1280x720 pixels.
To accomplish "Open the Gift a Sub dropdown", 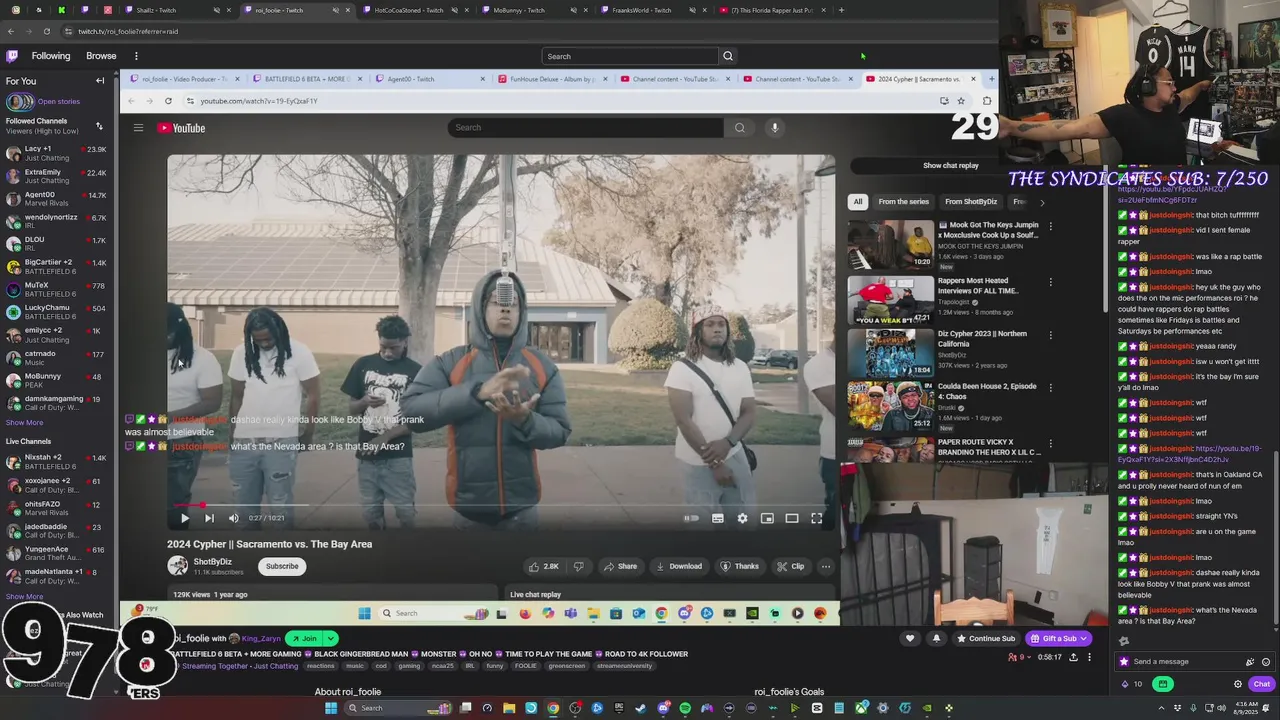I will click(1059, 638).
